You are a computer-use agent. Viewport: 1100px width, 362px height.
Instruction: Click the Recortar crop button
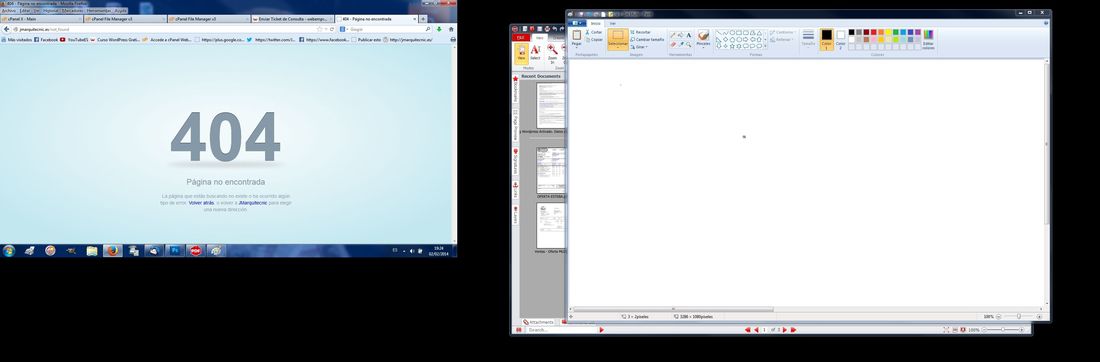point(640,32)
